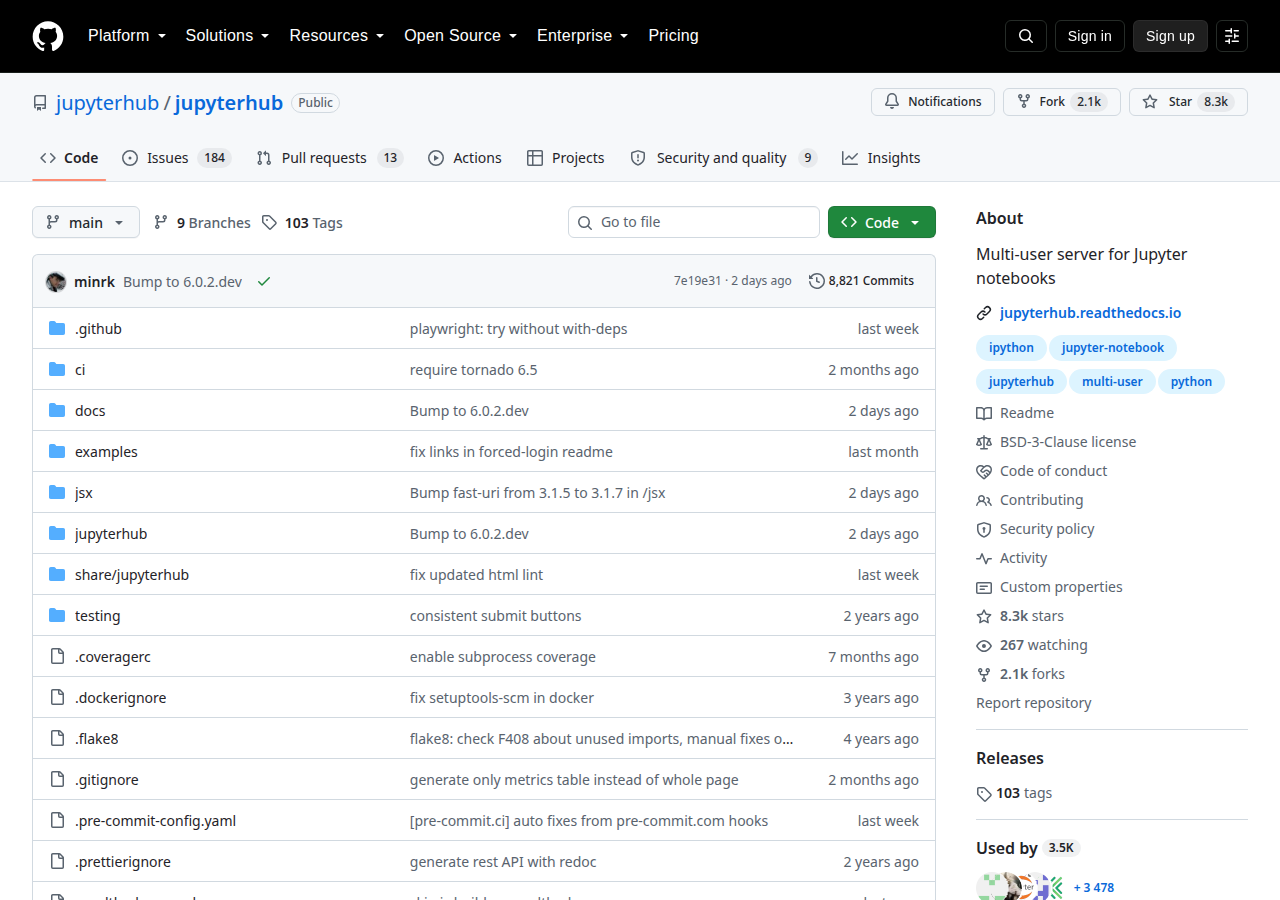This screenshot has height=900, width=1280.
Task: Click the book icon next to Readme
Action: pos(984,413)
